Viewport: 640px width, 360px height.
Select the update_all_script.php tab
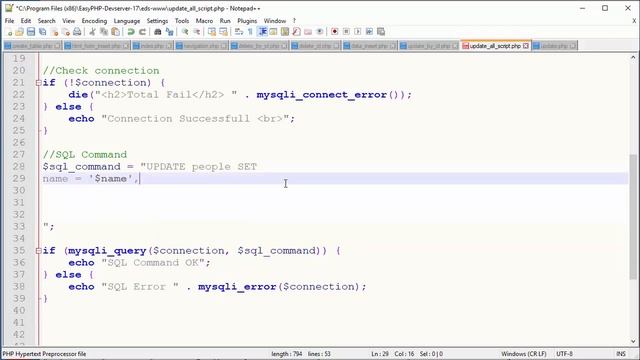coord(495,46)
